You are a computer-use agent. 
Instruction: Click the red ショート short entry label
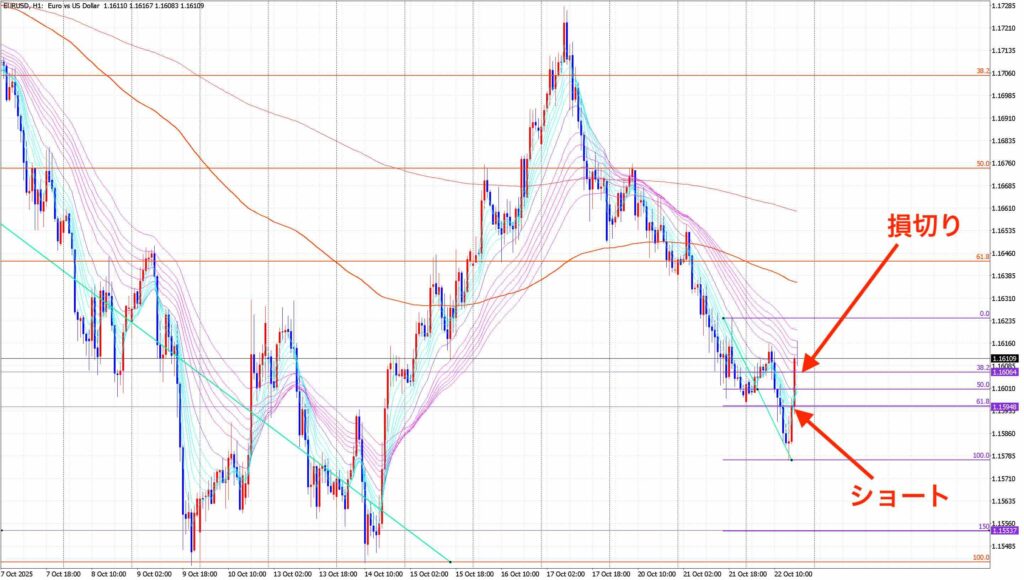[x=900, y=493]
